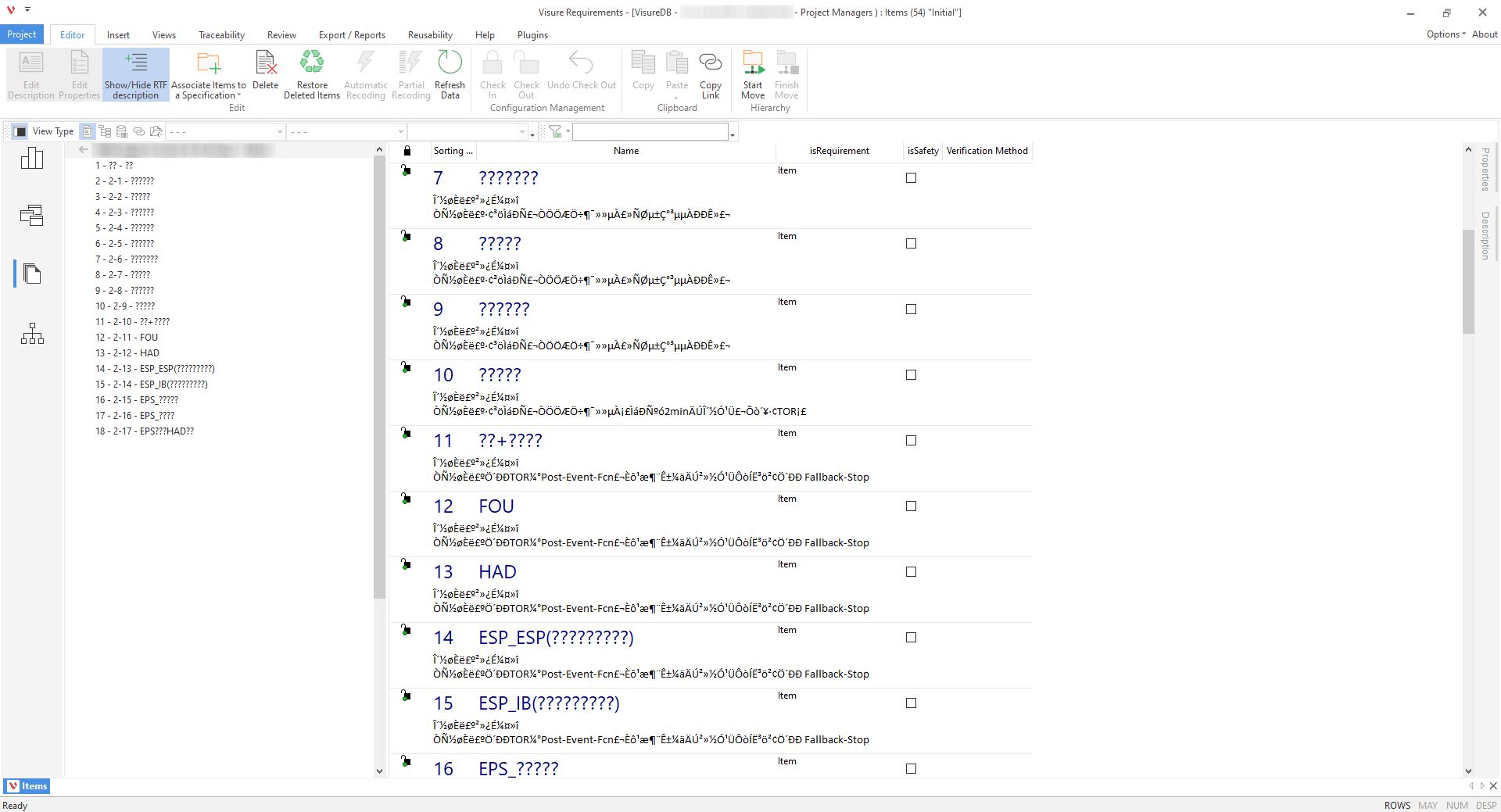Open the Project tab
Viewport: 1501px width, 812px height.
pyautogui.click(x=22, y=34)
